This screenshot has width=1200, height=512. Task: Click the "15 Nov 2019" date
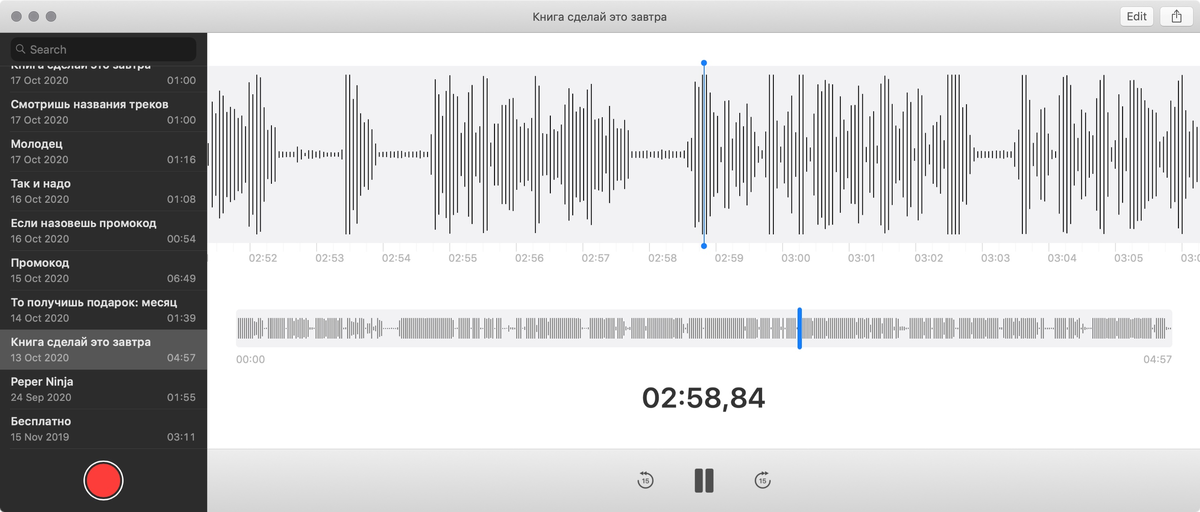coord(40,437)
